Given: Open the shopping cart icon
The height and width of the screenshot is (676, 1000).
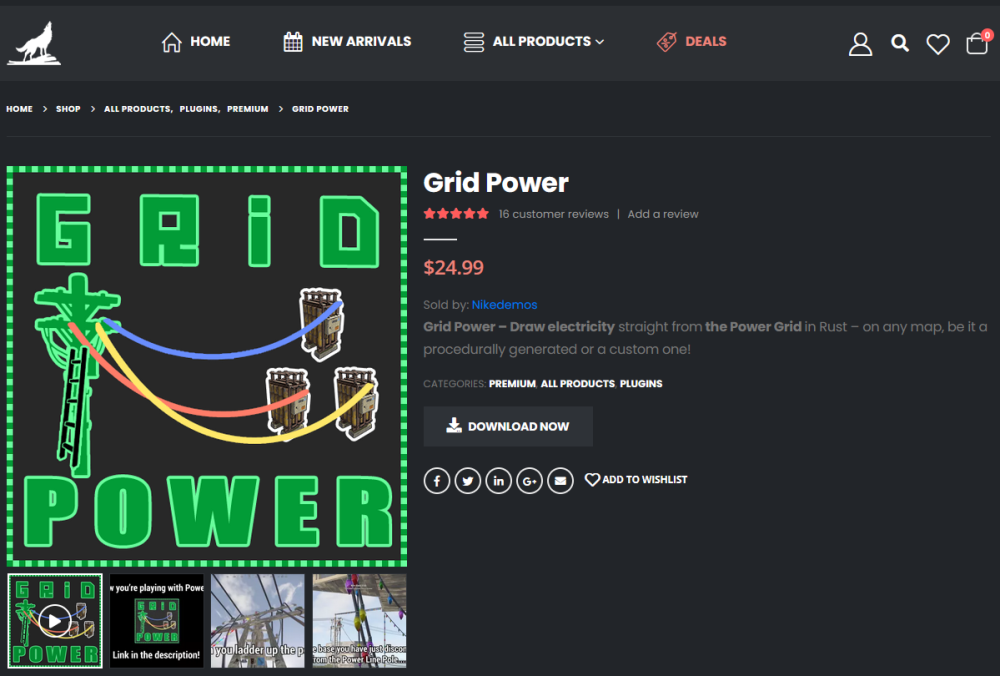Looking at the screenshot, I should pos(977,44).
